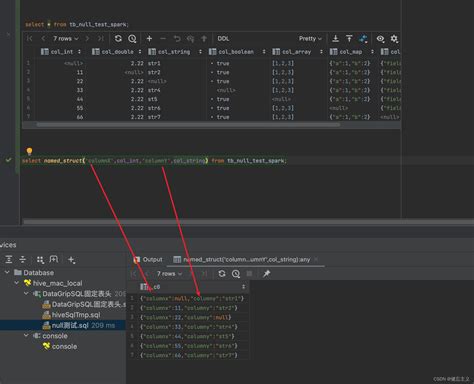474x384 pixels.
Task: Open the 7 rows dropdown in lower result
Action: pos(169,274)
